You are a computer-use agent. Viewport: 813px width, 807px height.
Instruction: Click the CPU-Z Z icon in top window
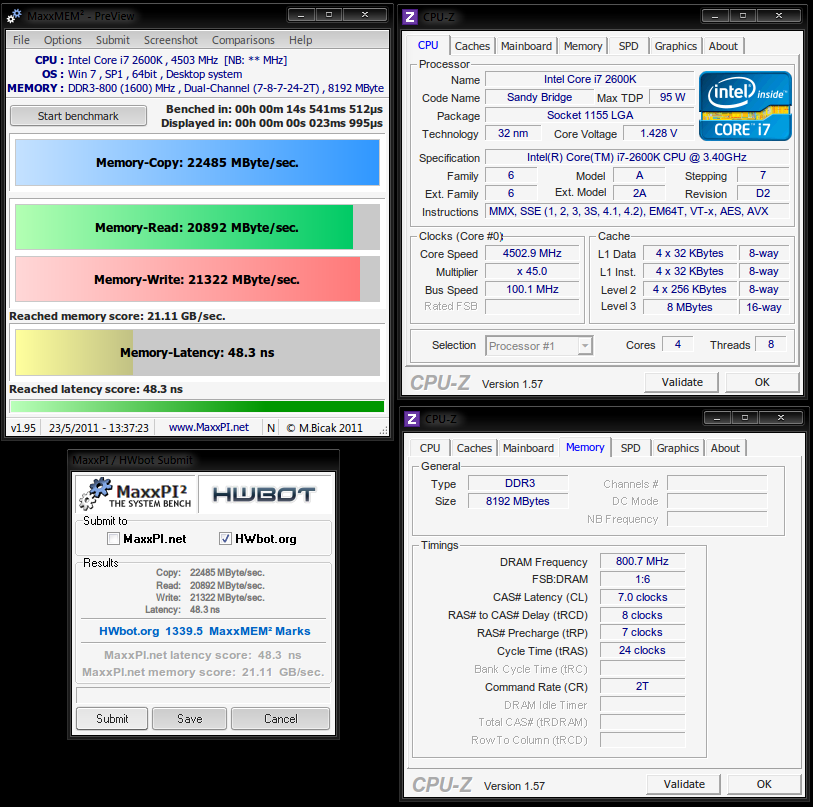click(410, 17)
